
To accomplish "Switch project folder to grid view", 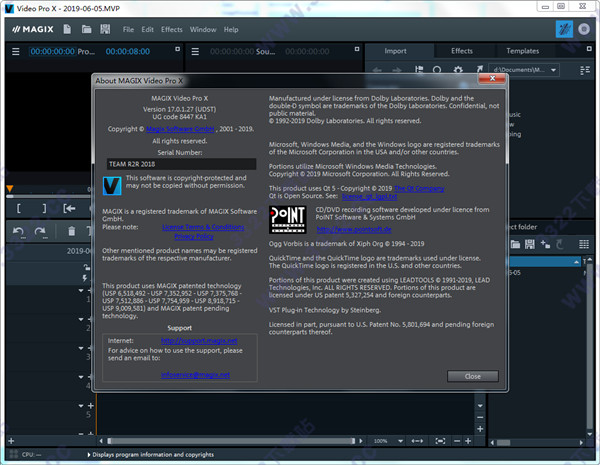I will (584, 244).
